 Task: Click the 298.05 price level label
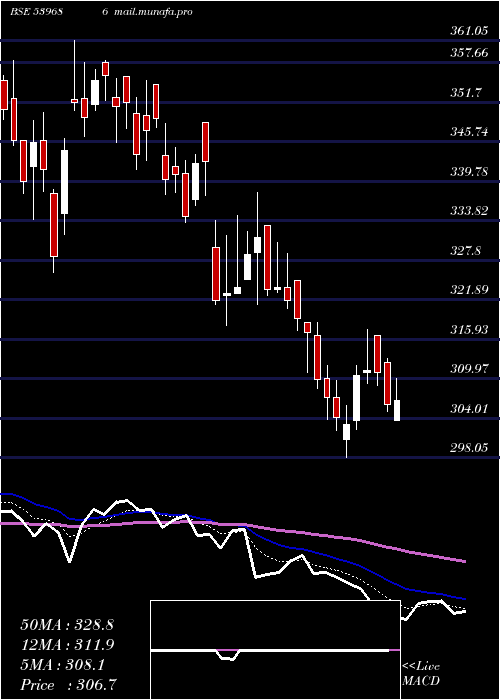click(x=468, y=448)
